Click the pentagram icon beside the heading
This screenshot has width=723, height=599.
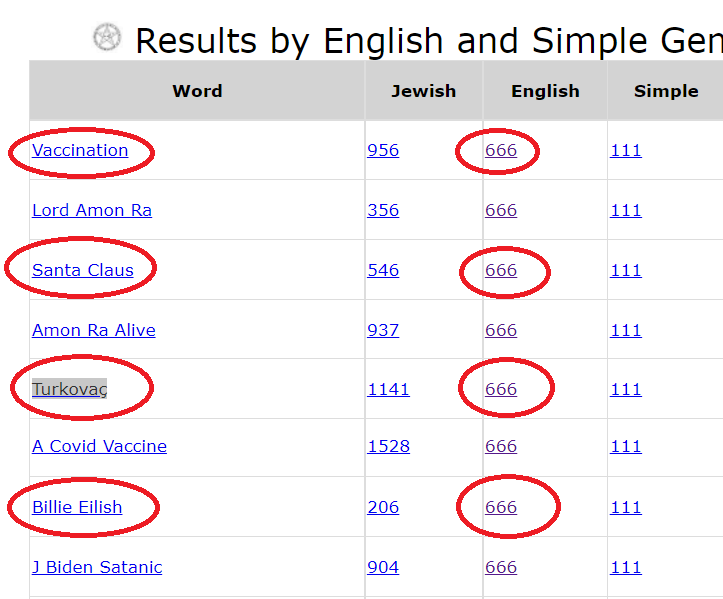pyautogui.click(x=107, y=37)
